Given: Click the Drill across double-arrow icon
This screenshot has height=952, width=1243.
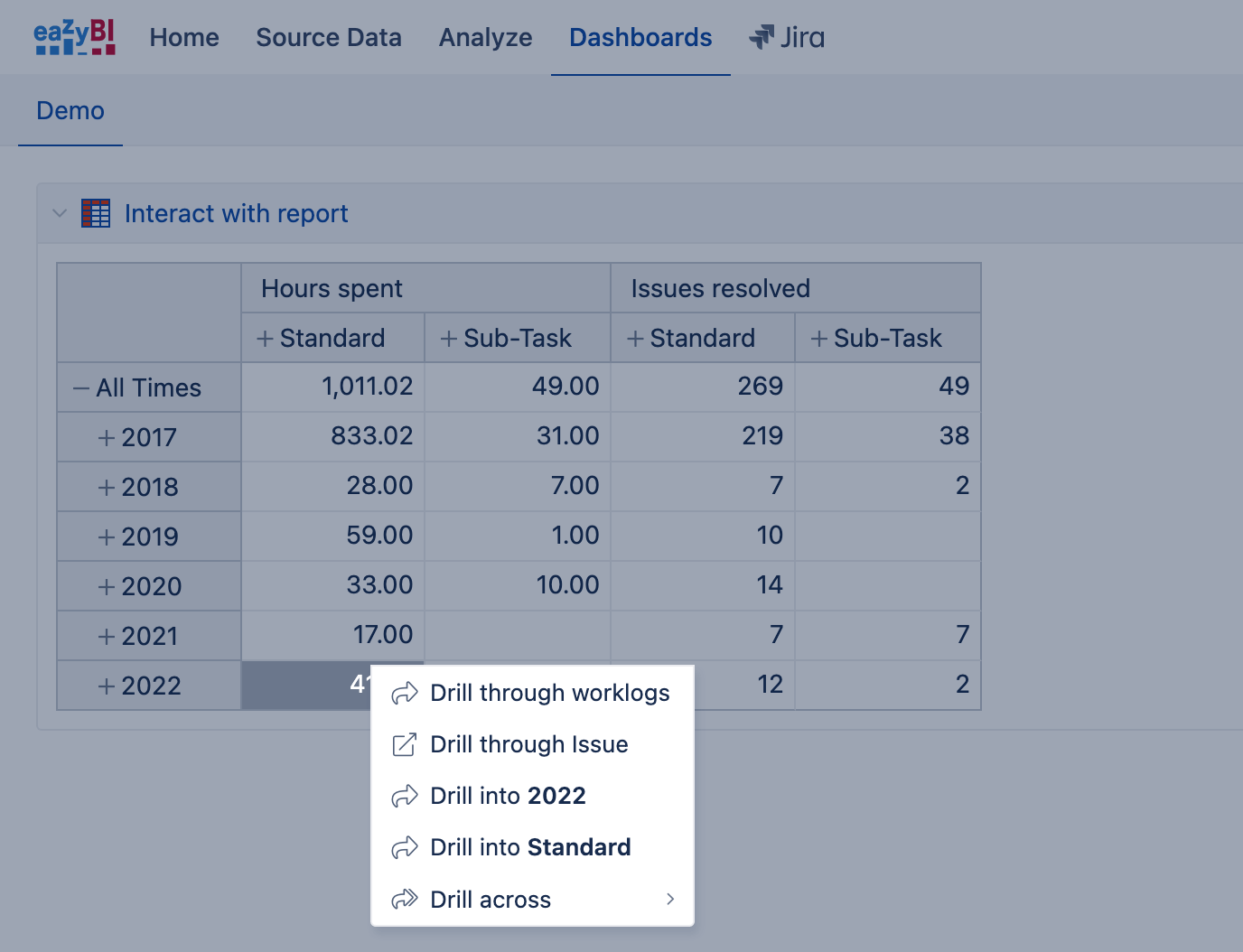Looking at the screenshot, I should [405, 900].
